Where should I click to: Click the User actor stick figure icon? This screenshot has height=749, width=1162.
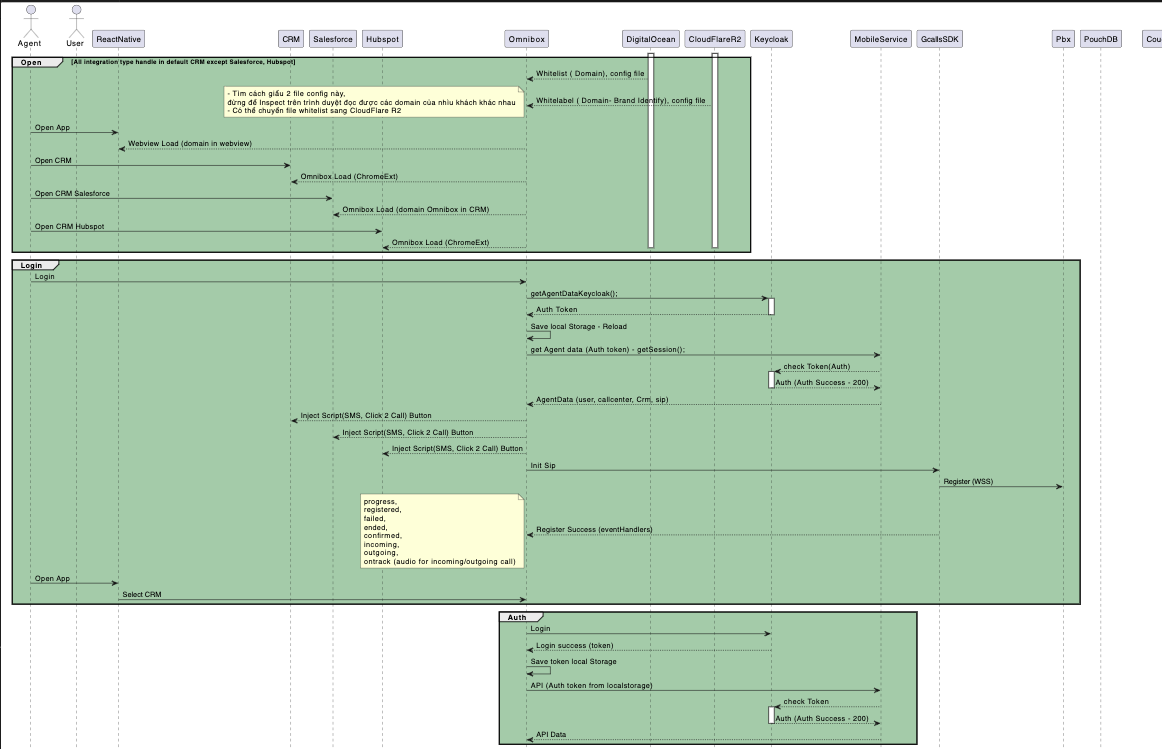point(75,17)
